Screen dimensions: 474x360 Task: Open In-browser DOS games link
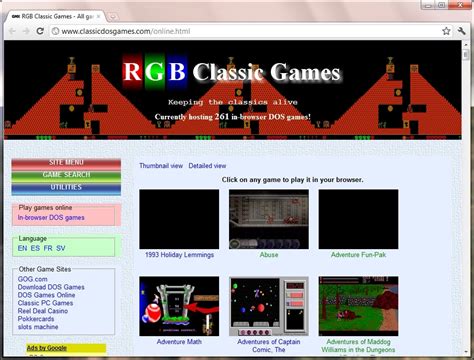pos(51,218)
